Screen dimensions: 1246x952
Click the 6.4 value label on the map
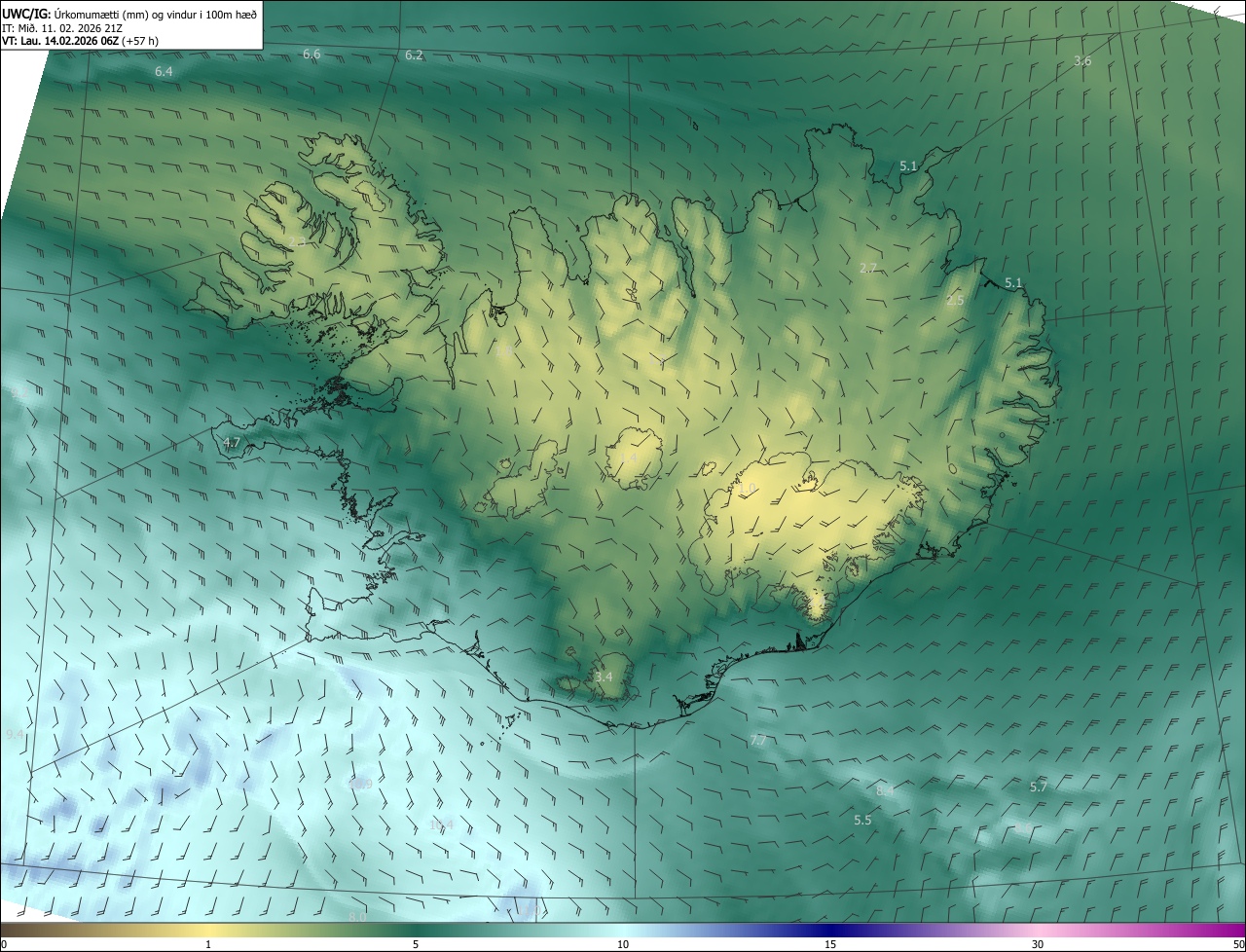[164, 72]
